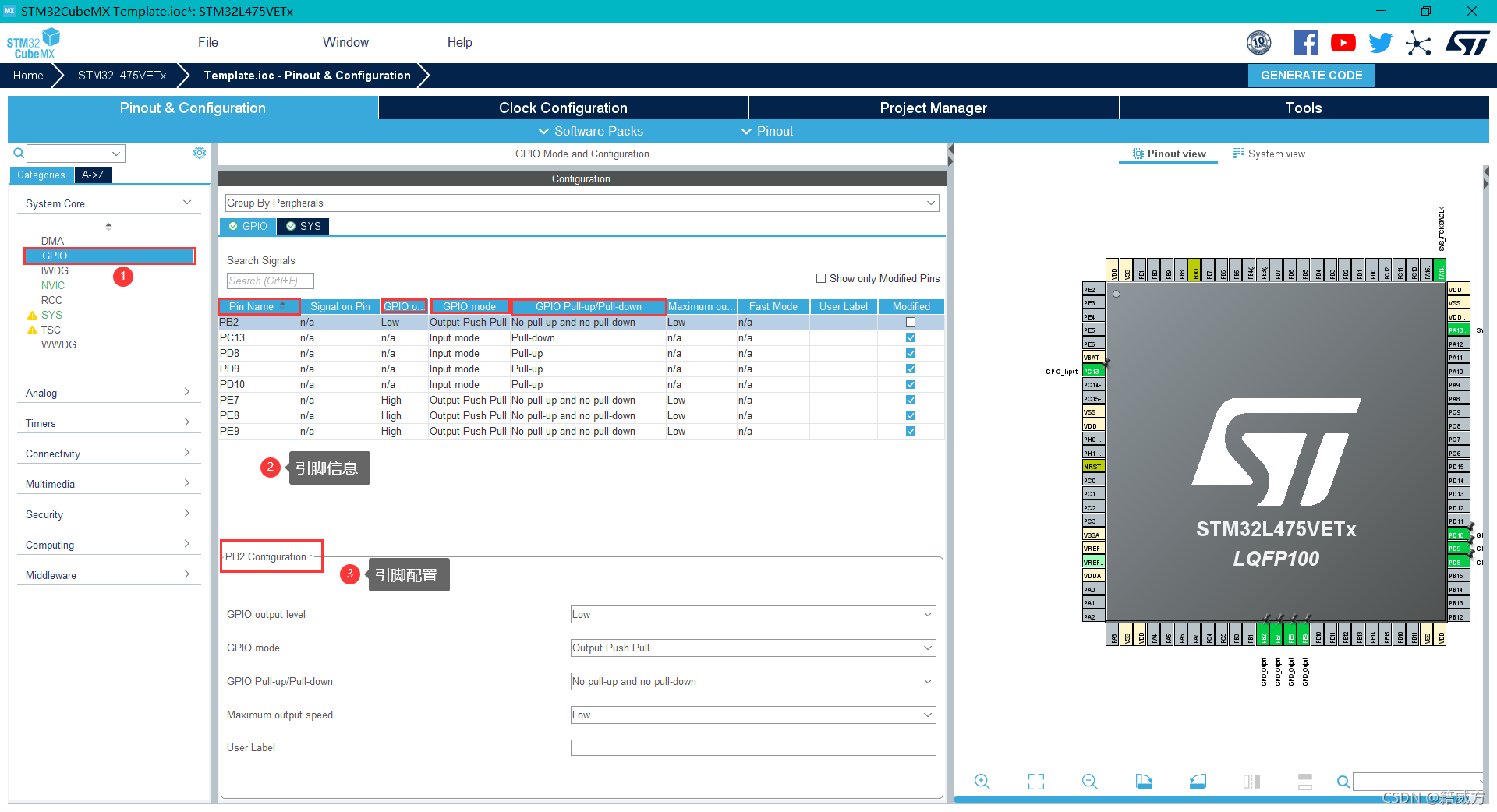This screenshot has height=812, width=1497.
Task: Open the Help menu
Action: tap(459, 42)
